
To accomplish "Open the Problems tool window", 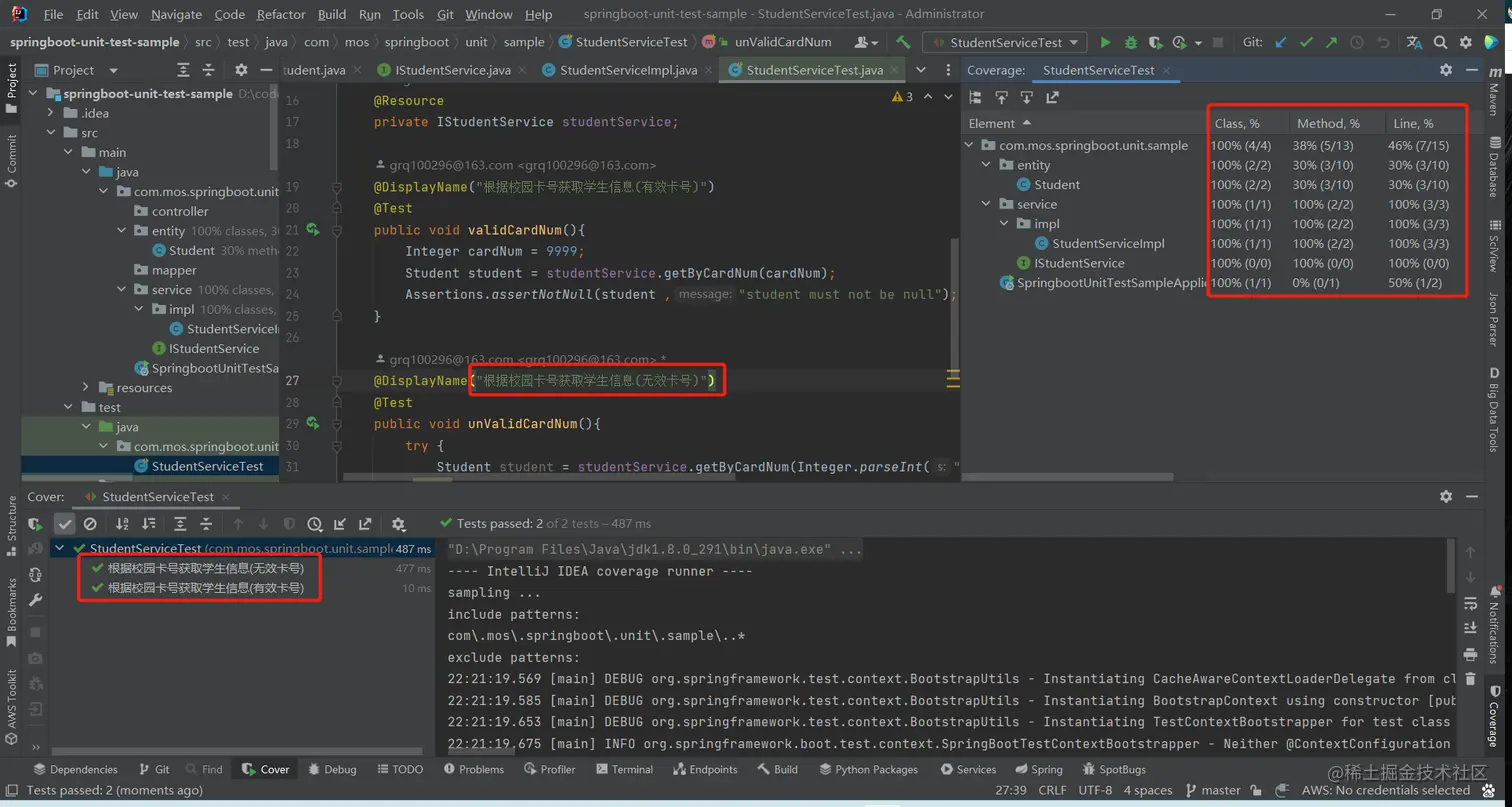I will click(x=473, y=769).
